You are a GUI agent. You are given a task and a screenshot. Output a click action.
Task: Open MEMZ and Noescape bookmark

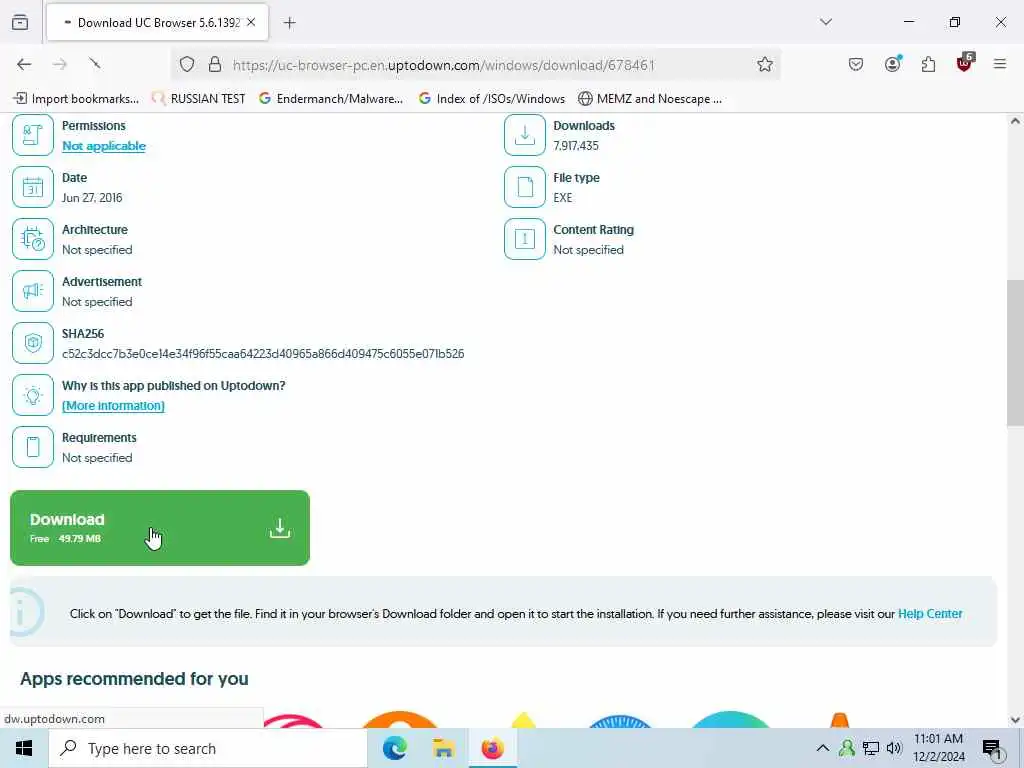click(650, 99)
